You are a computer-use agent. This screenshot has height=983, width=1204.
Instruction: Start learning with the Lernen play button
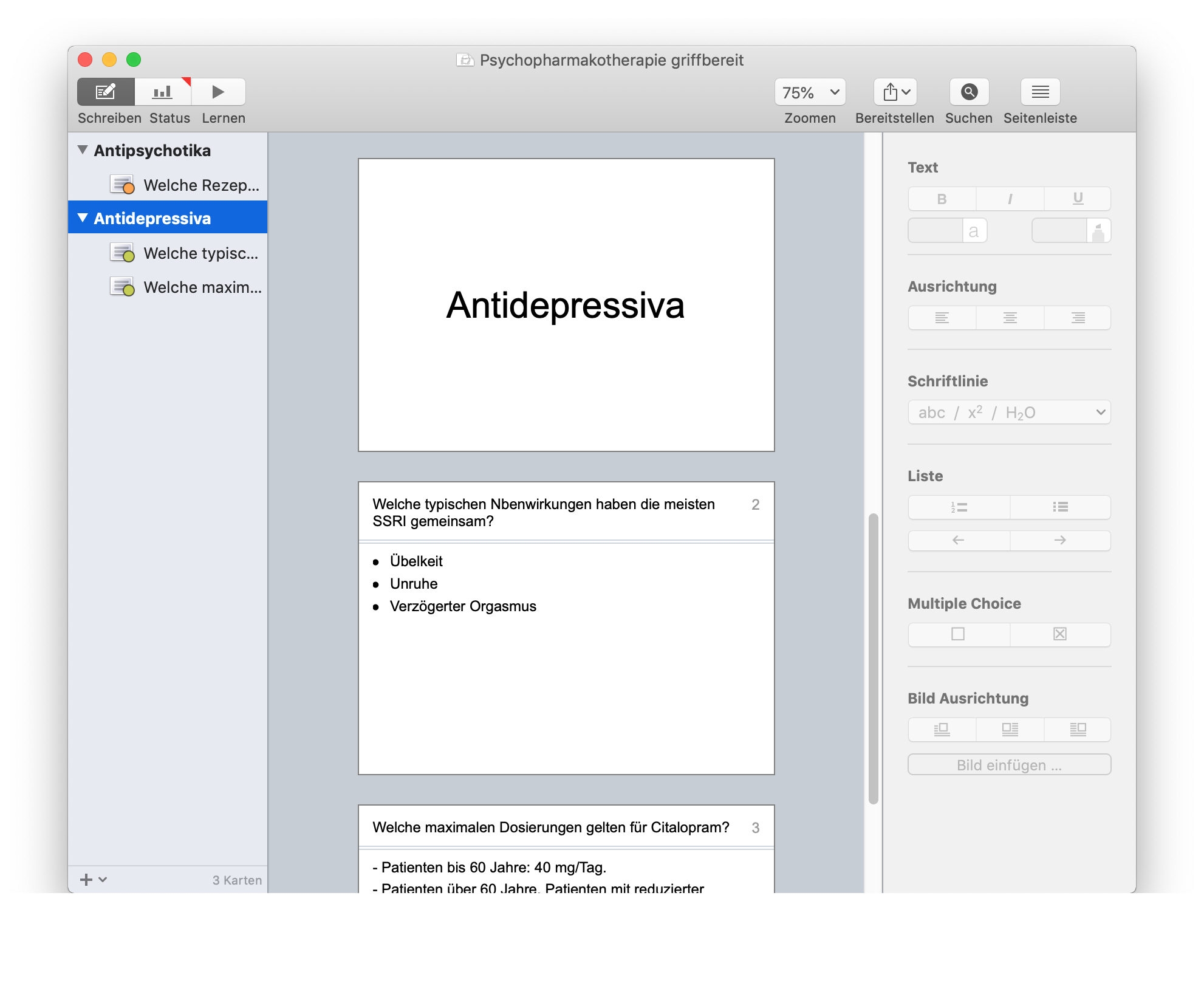tap(218, 92)
